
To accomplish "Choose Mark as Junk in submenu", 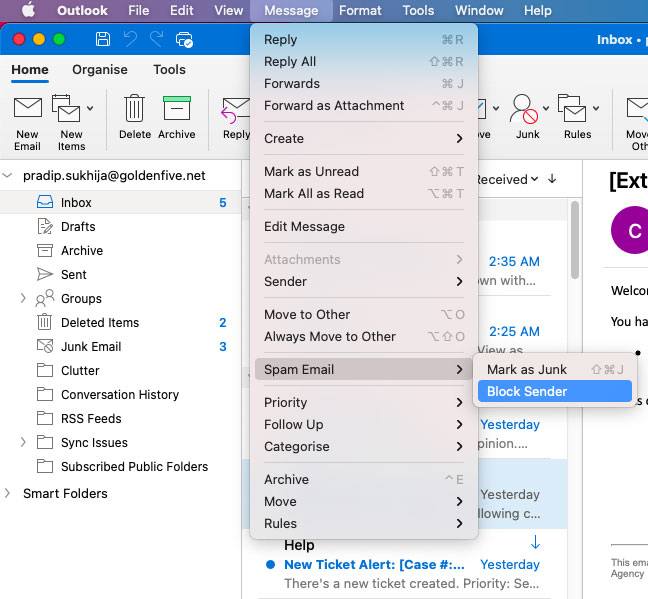I will coord(527,370).
